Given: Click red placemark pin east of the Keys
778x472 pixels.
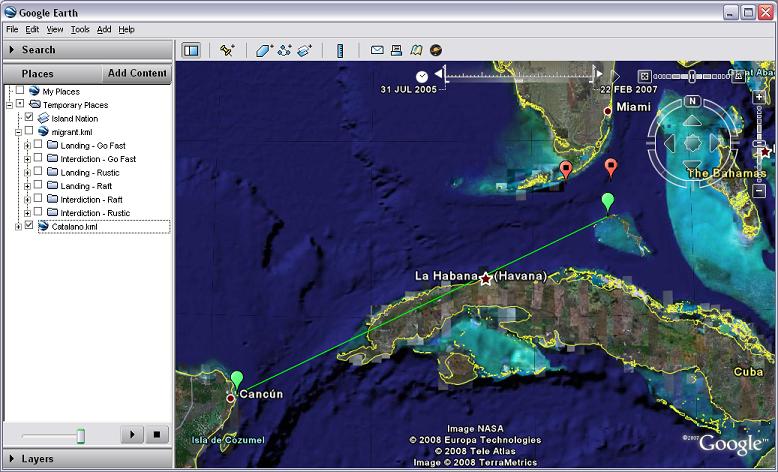Looking at the screenshot, I should point(611,167).
